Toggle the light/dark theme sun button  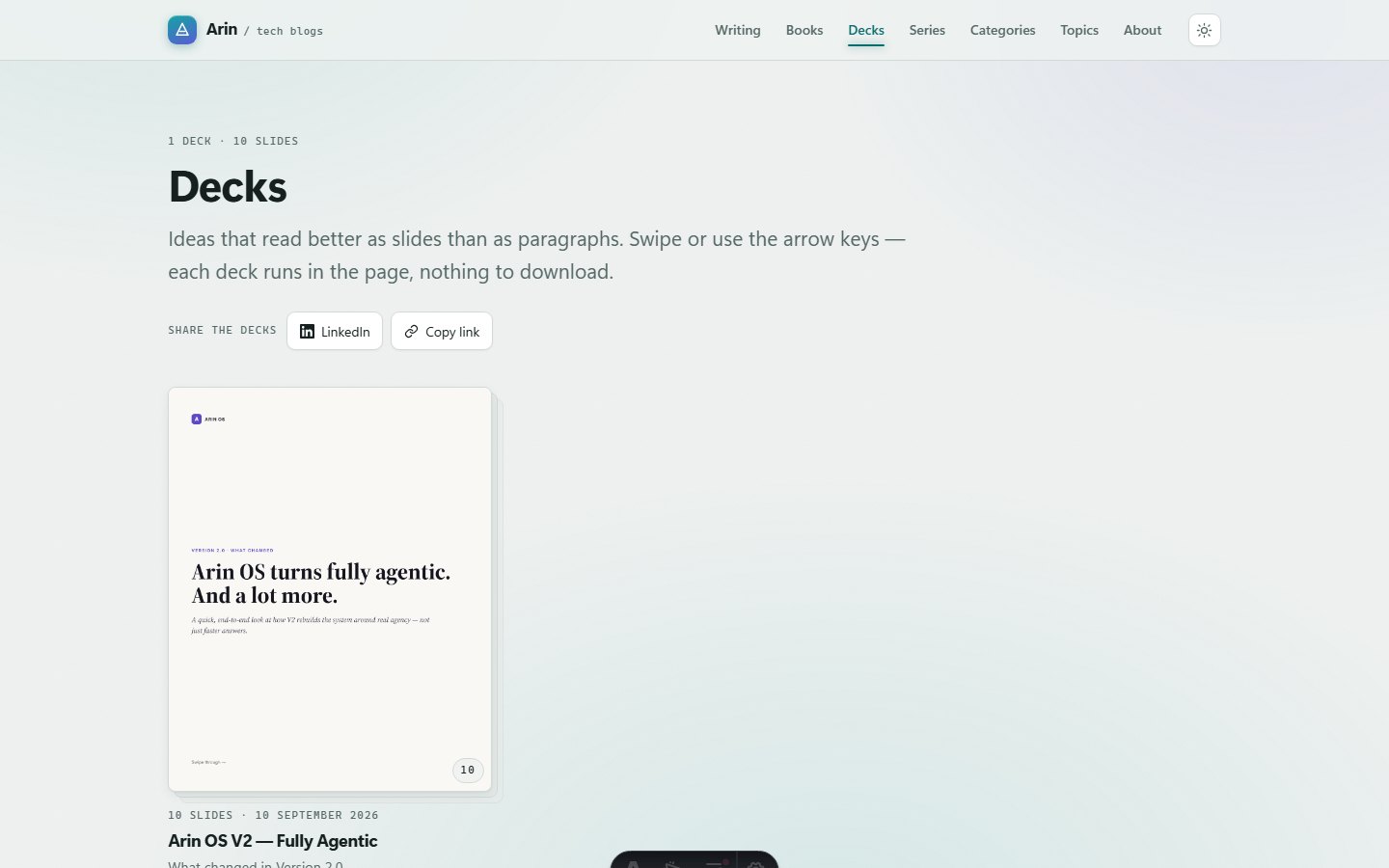pos(1205,30)
